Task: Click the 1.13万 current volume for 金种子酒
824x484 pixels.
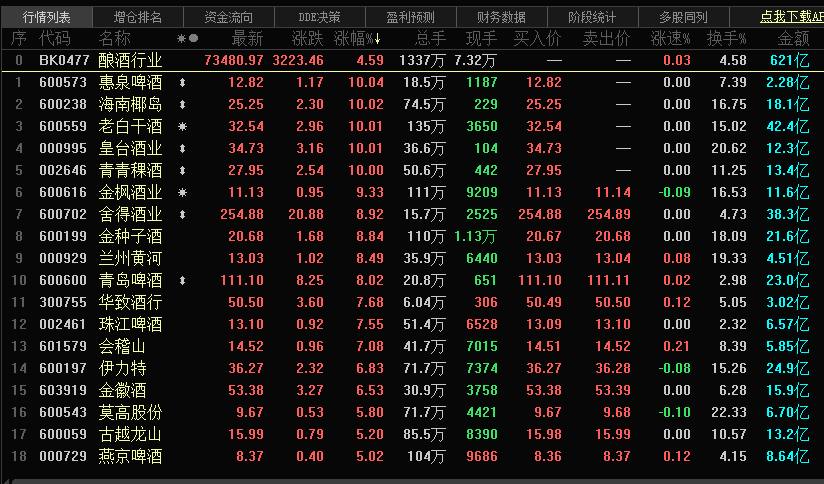Action: point(475,236)
